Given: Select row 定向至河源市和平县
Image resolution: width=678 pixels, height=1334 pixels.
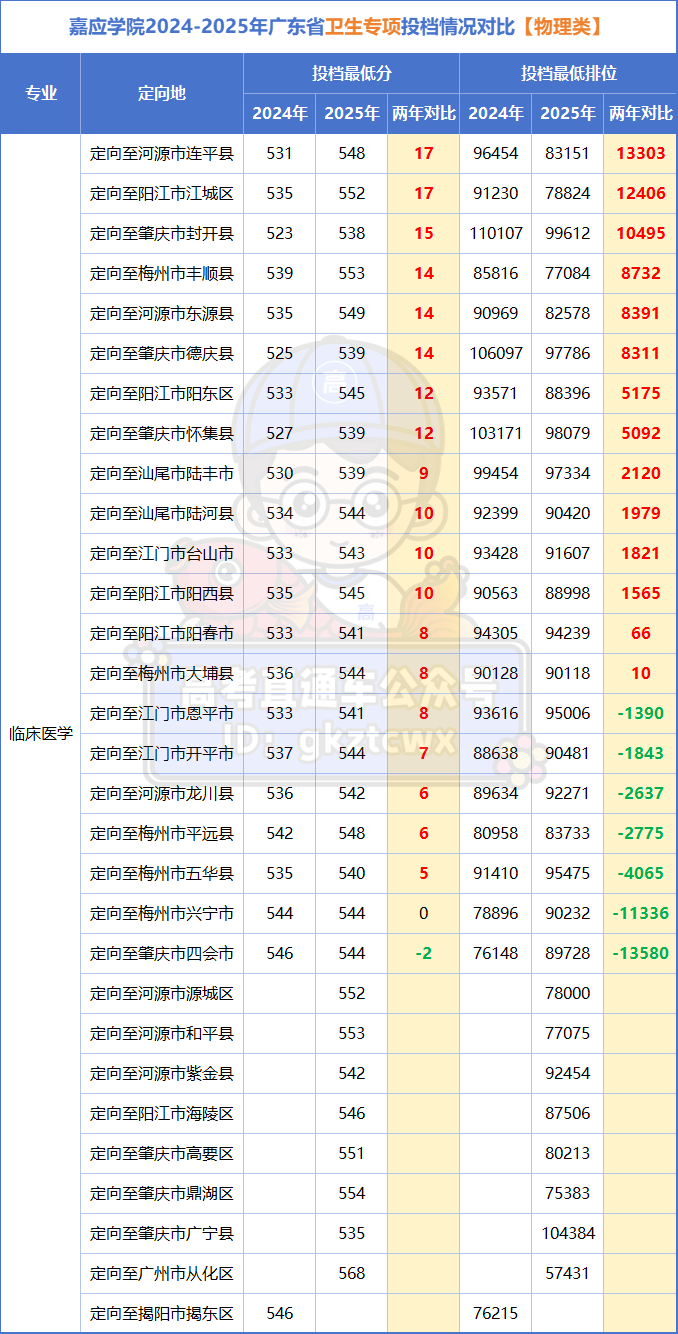Looking at the screenshot, I should pos(379,1034).
